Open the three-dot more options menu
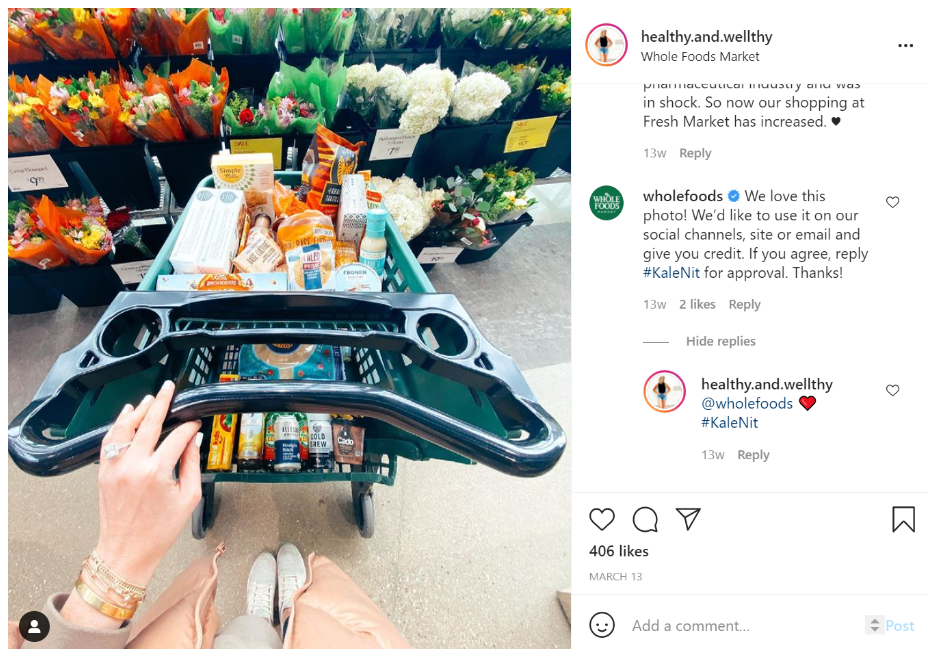 pyautogui.click(x=905, y=45)
